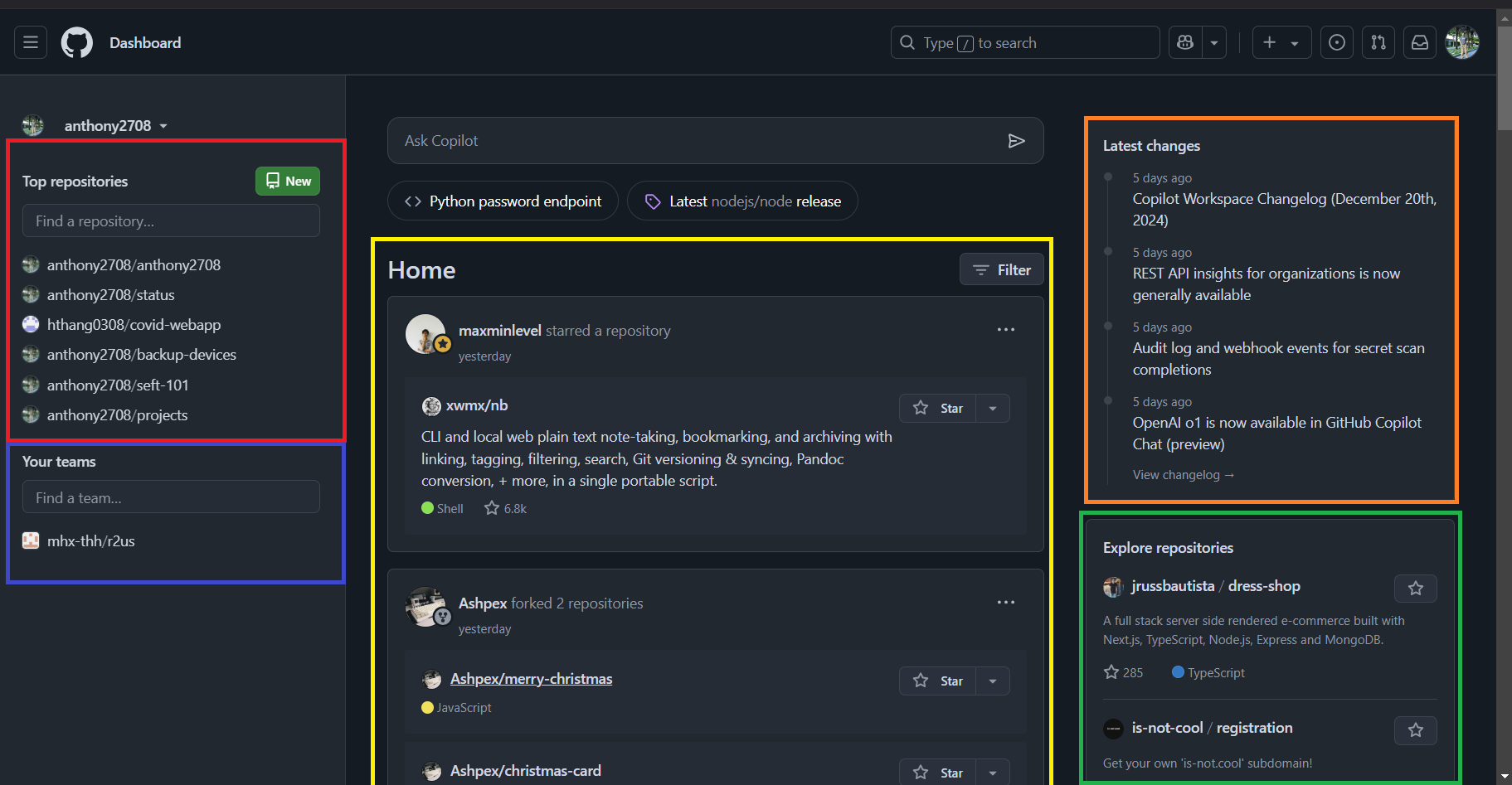This screenshot has width=1512, height=785.
Task: Open the Pull requests icon in header
Action: 1378,42
